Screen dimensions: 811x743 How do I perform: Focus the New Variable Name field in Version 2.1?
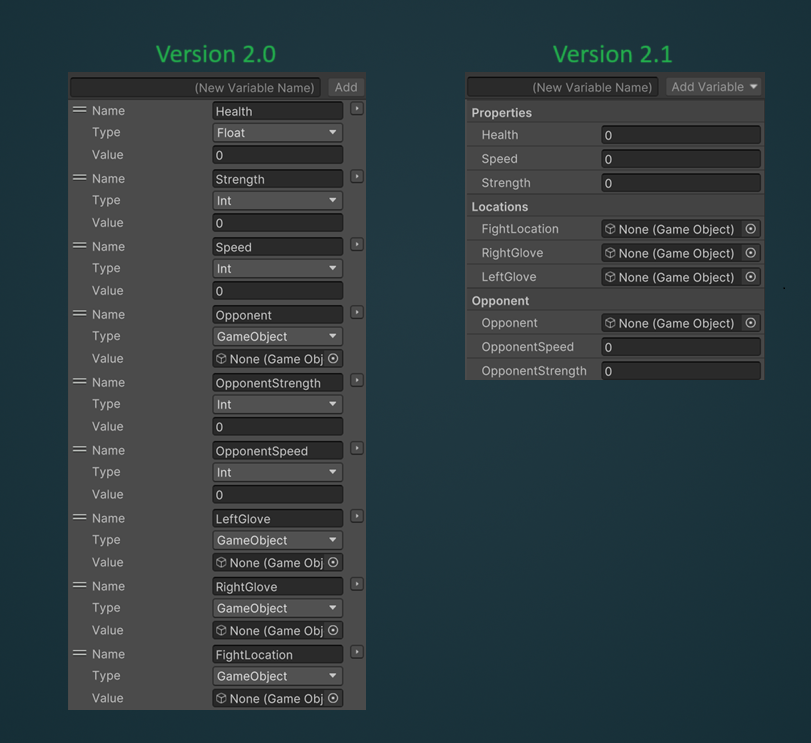tap(562, 87)
